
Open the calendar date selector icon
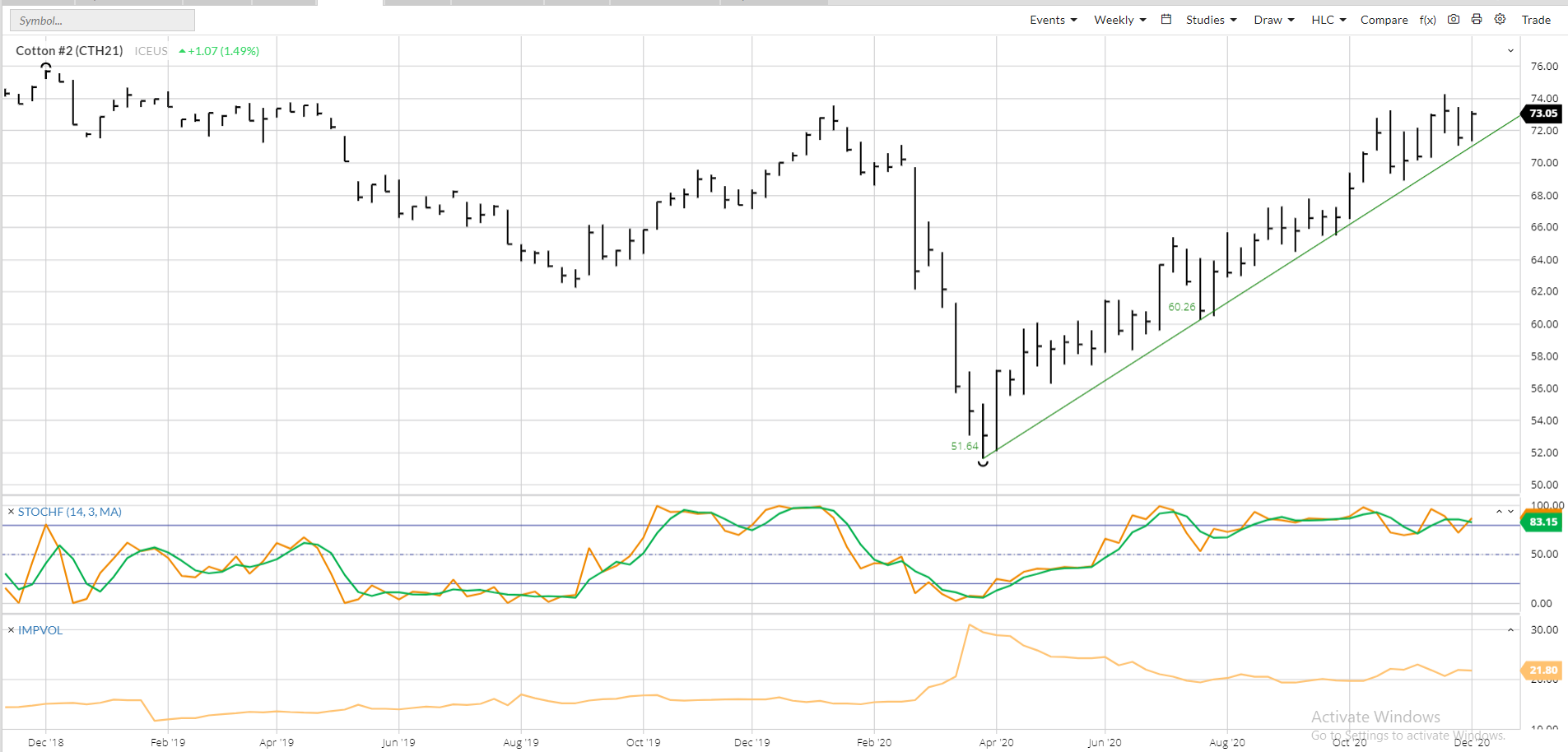pyautogui.click(x=1166, y=18)
